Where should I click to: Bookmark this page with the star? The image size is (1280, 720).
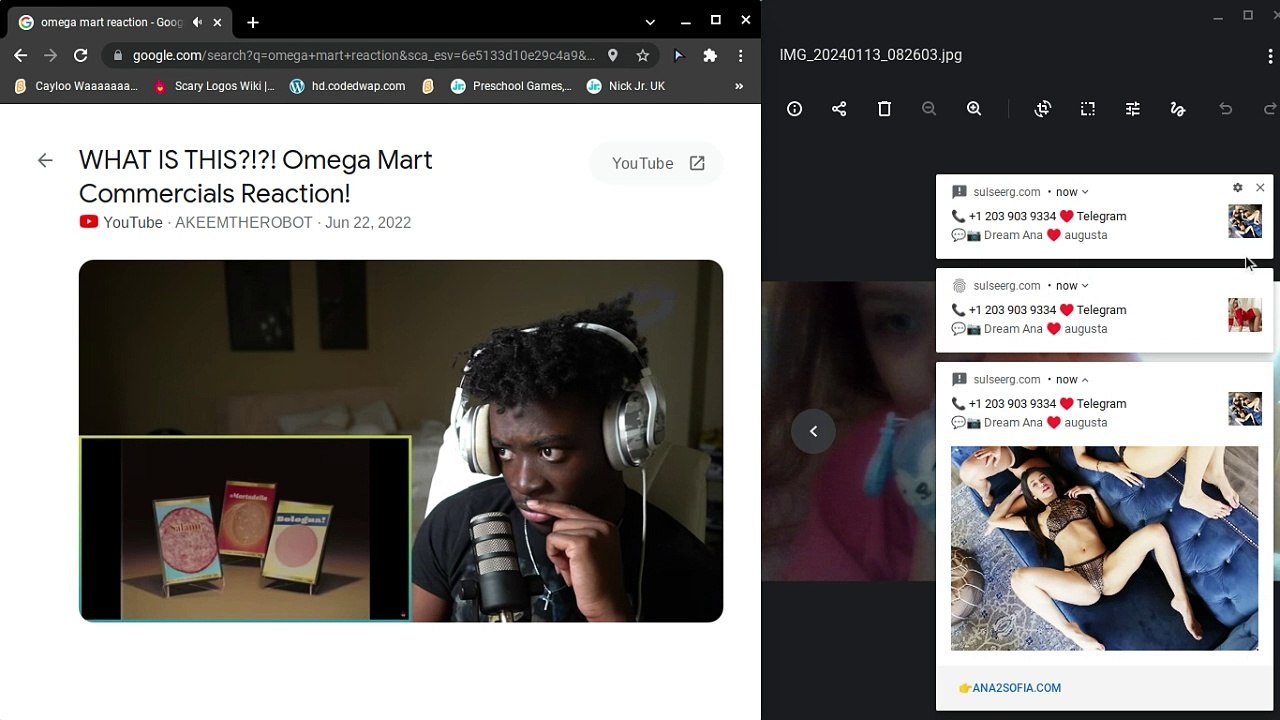tap(643, 56)
